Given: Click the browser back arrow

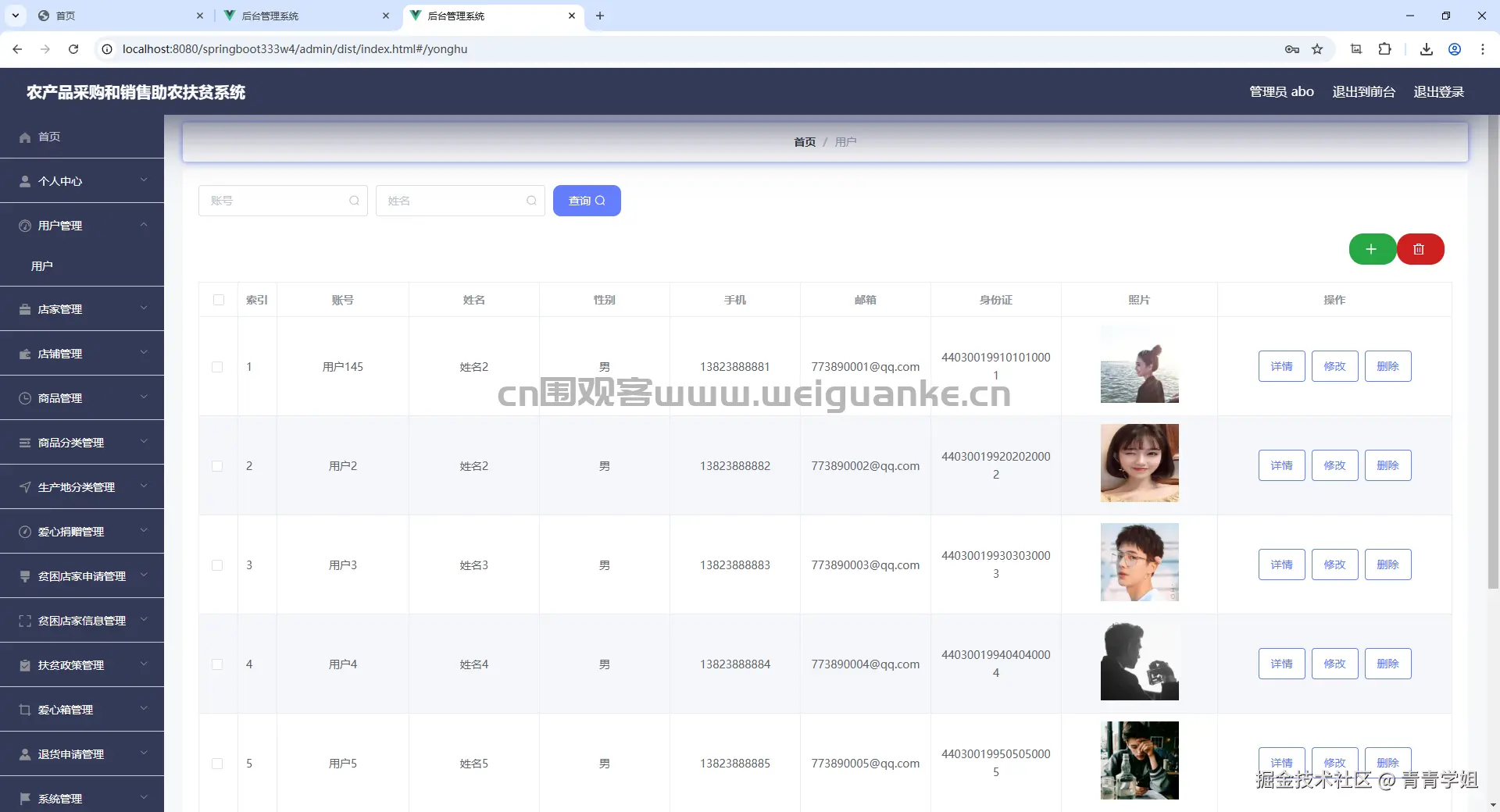Looking at the screenshot, I should [17, 49].
